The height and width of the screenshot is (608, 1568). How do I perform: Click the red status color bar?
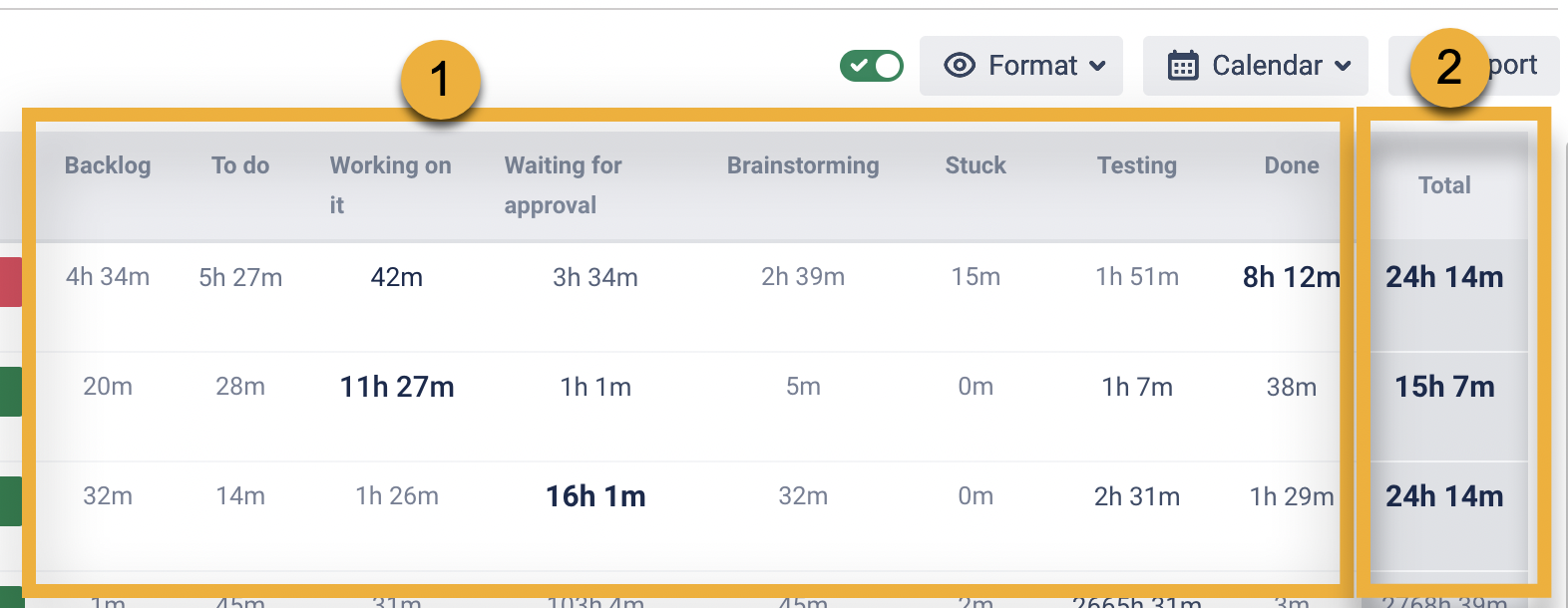click(x=10, y=281)
